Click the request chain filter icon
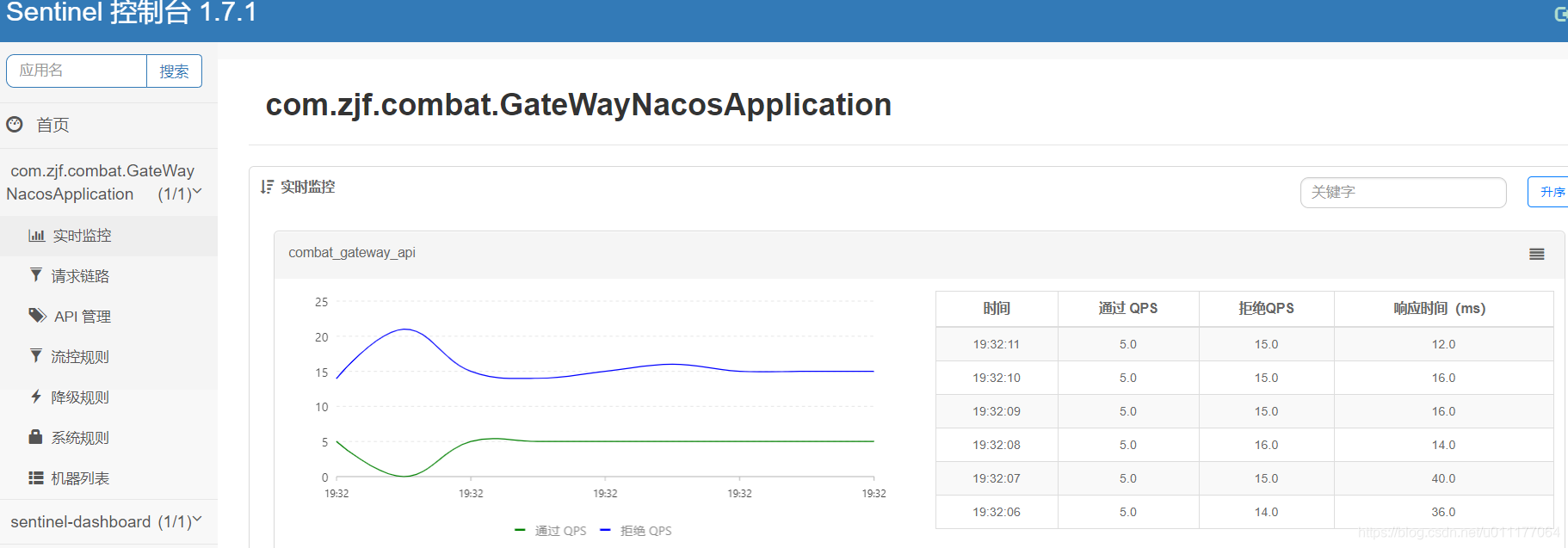Screen dimensions: 1568x548 (x=35, y=275)
